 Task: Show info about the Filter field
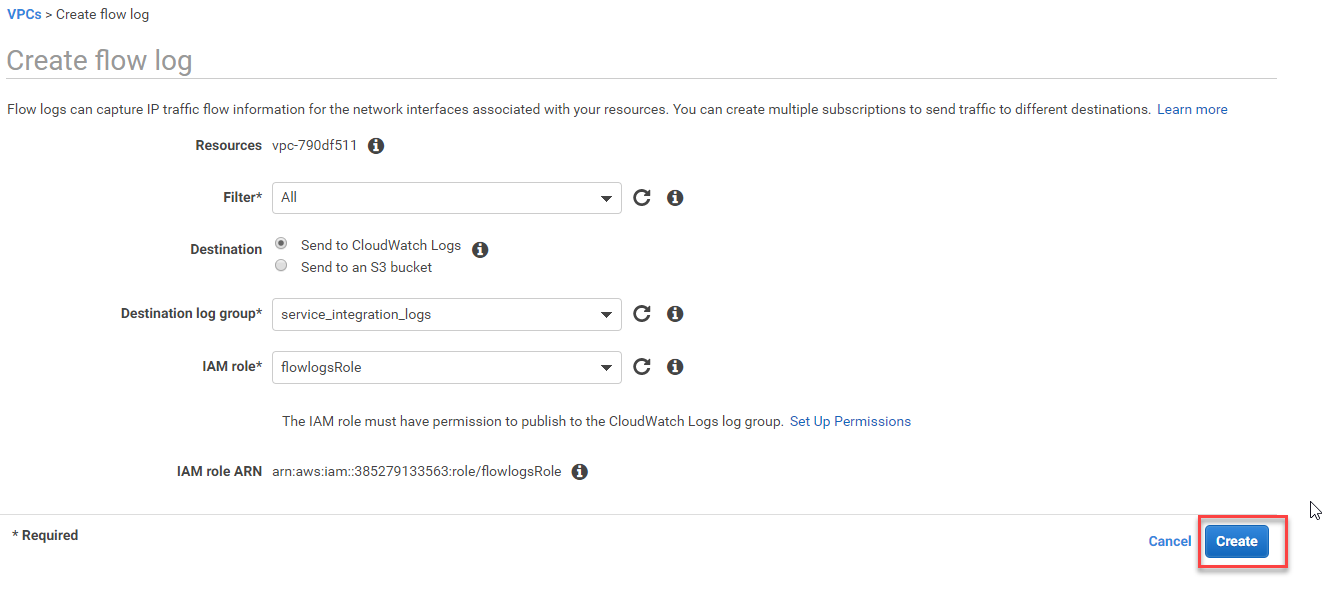(675, 198)
